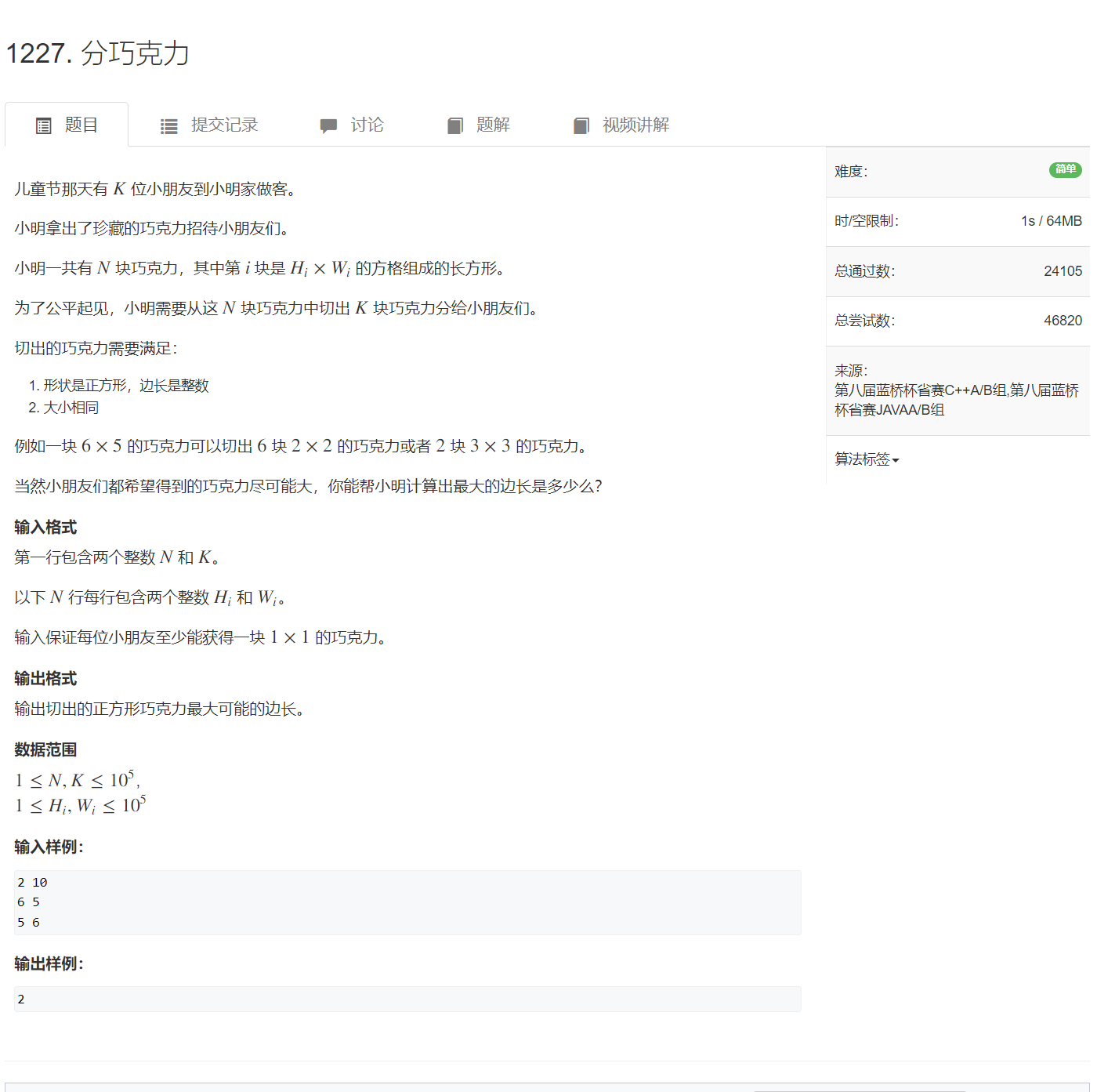Viewport: 1097px width, 1092px height.
Task: Click the 总尝试数 value 46820
Action: tap(1063, 321)
